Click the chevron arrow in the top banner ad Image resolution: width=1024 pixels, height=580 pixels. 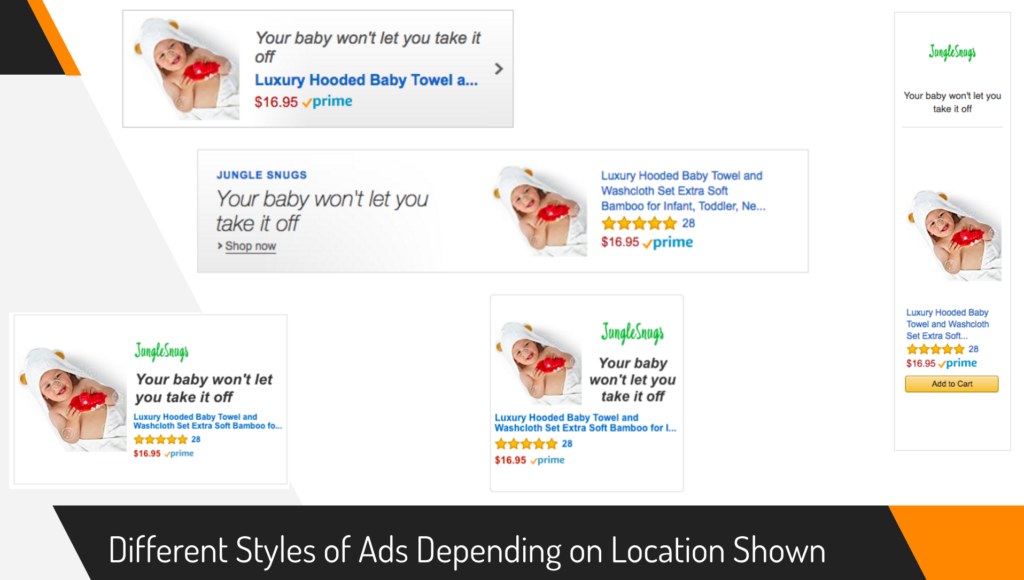498,69
